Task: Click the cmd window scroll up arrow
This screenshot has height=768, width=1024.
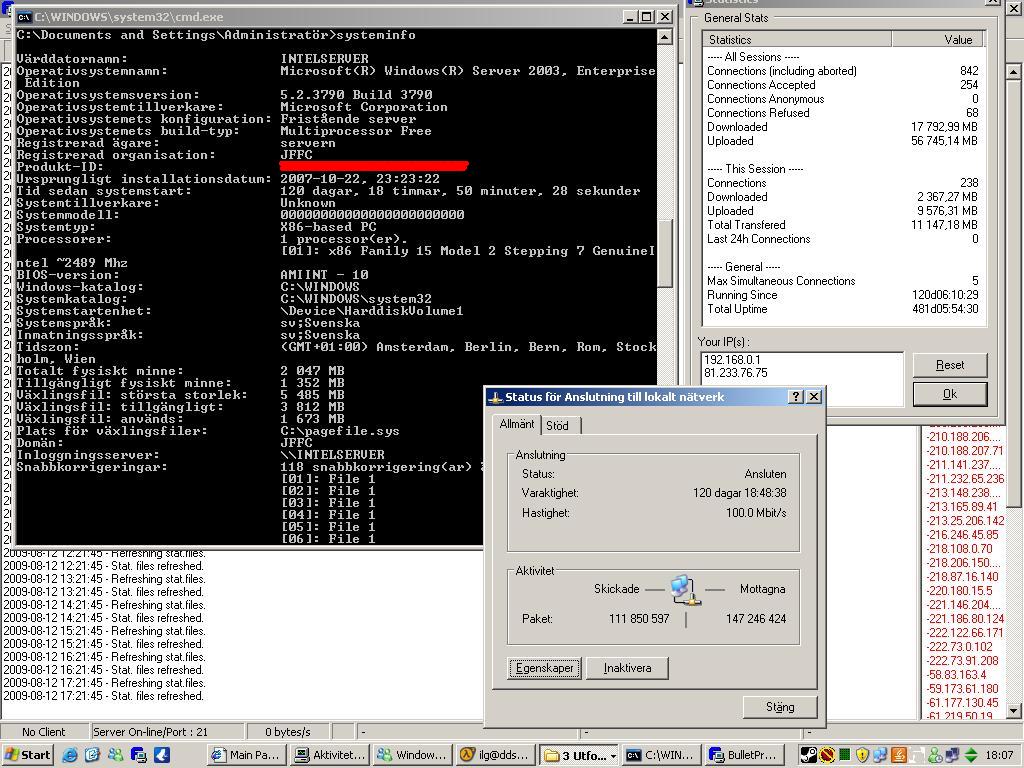Action: tap(664, 37)
